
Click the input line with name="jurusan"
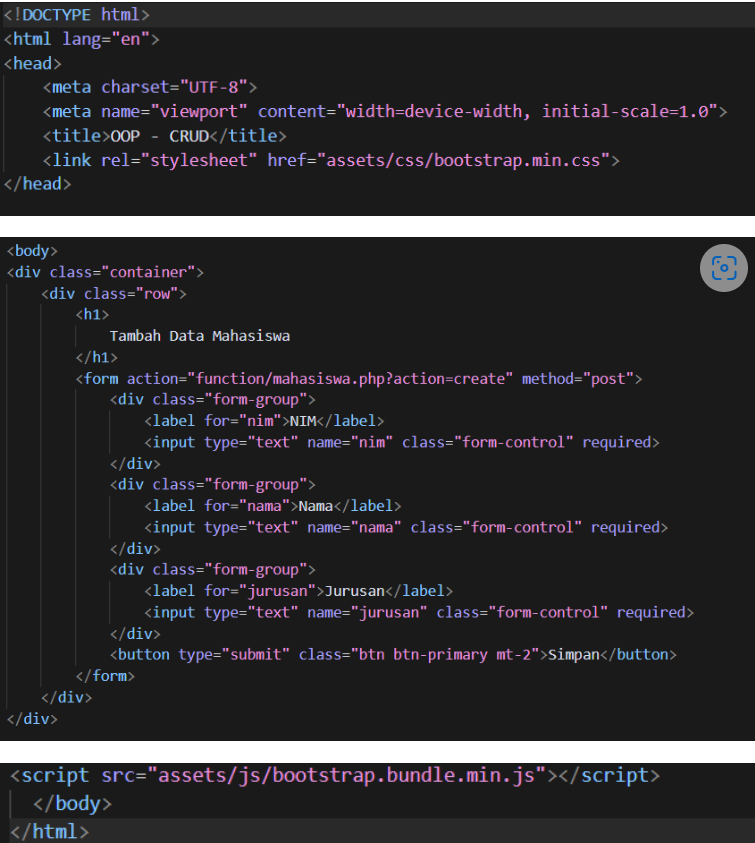point(418,612)
